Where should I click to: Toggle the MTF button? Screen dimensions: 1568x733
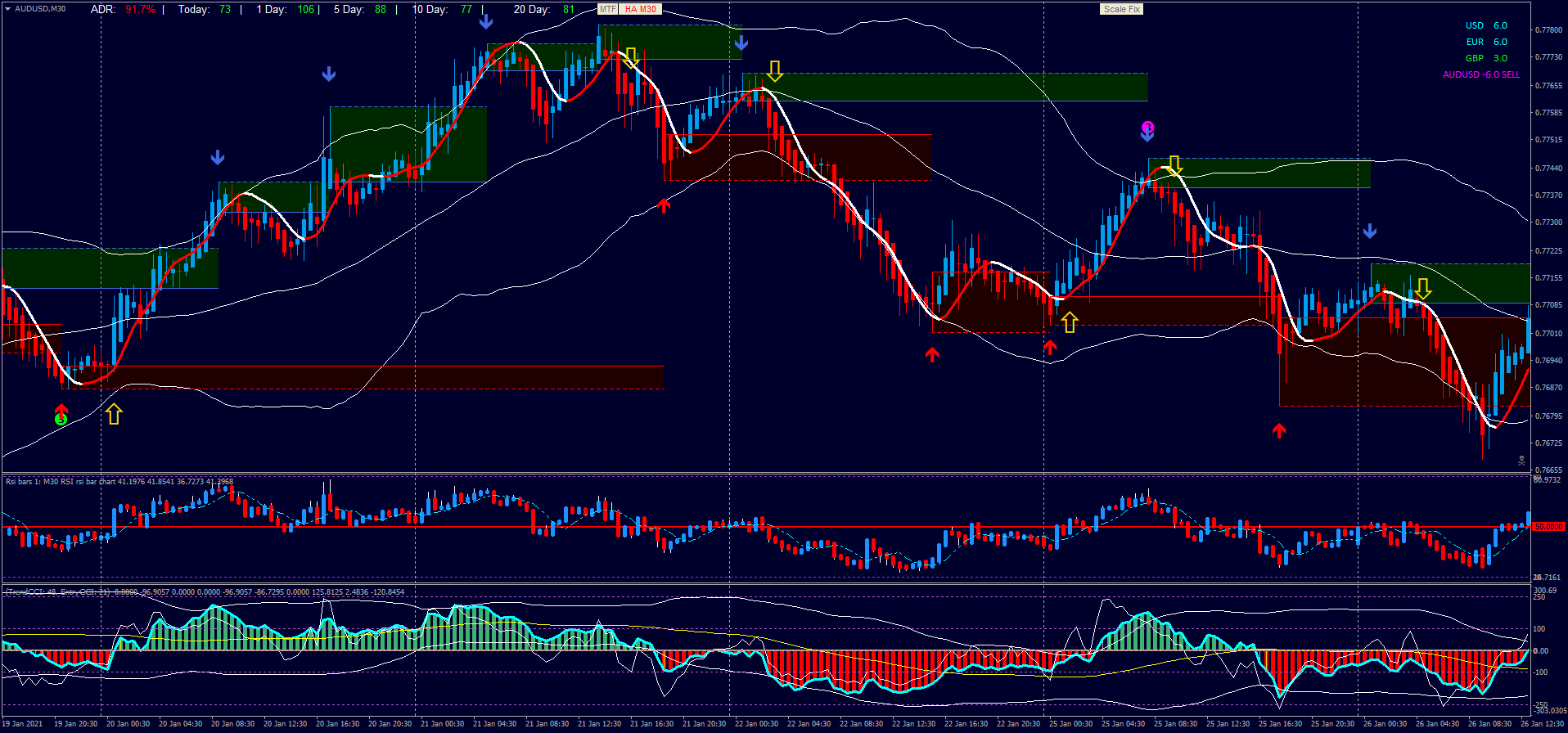607,9
